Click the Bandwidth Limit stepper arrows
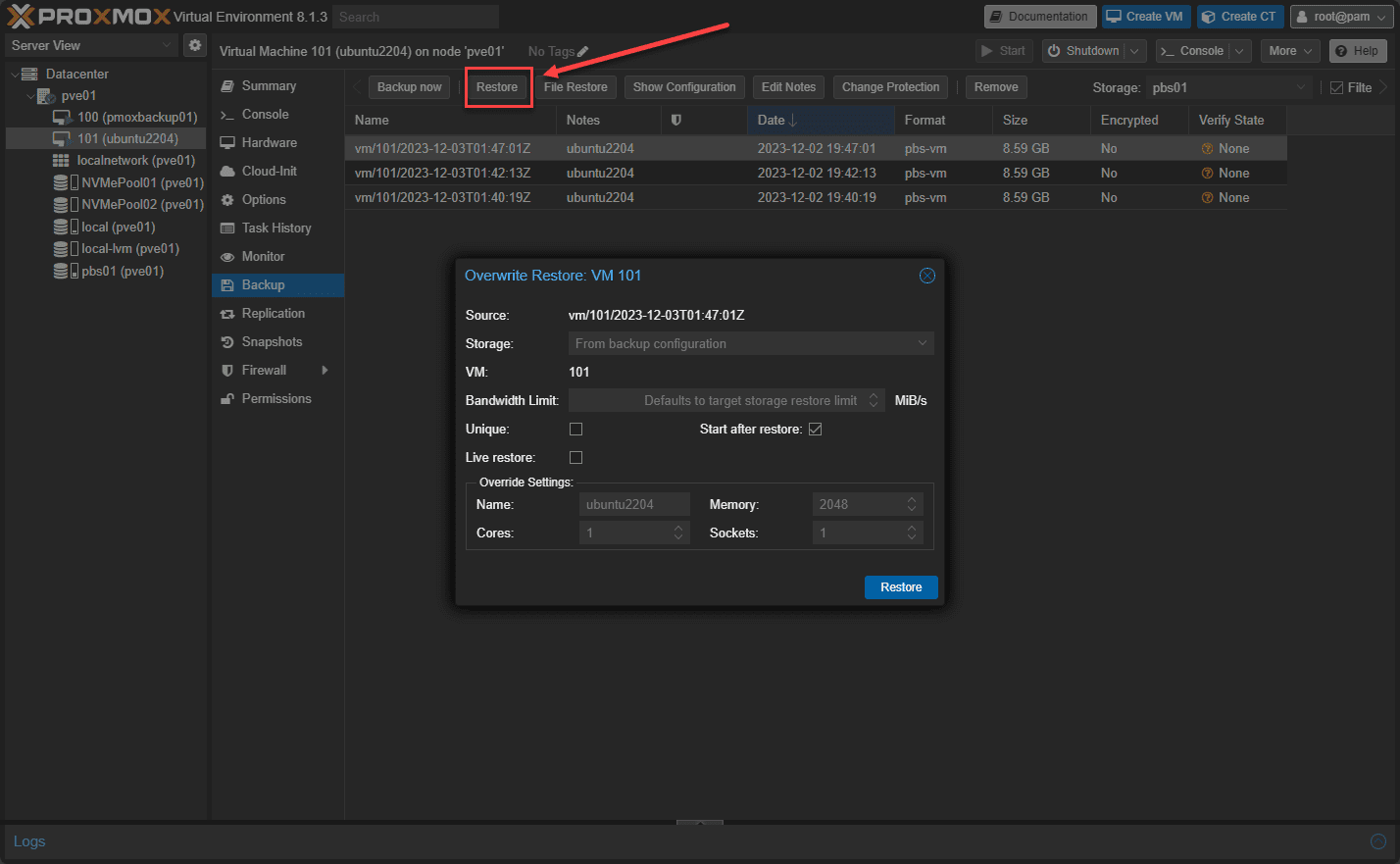1400x864 pixels. tap(874, 400)
